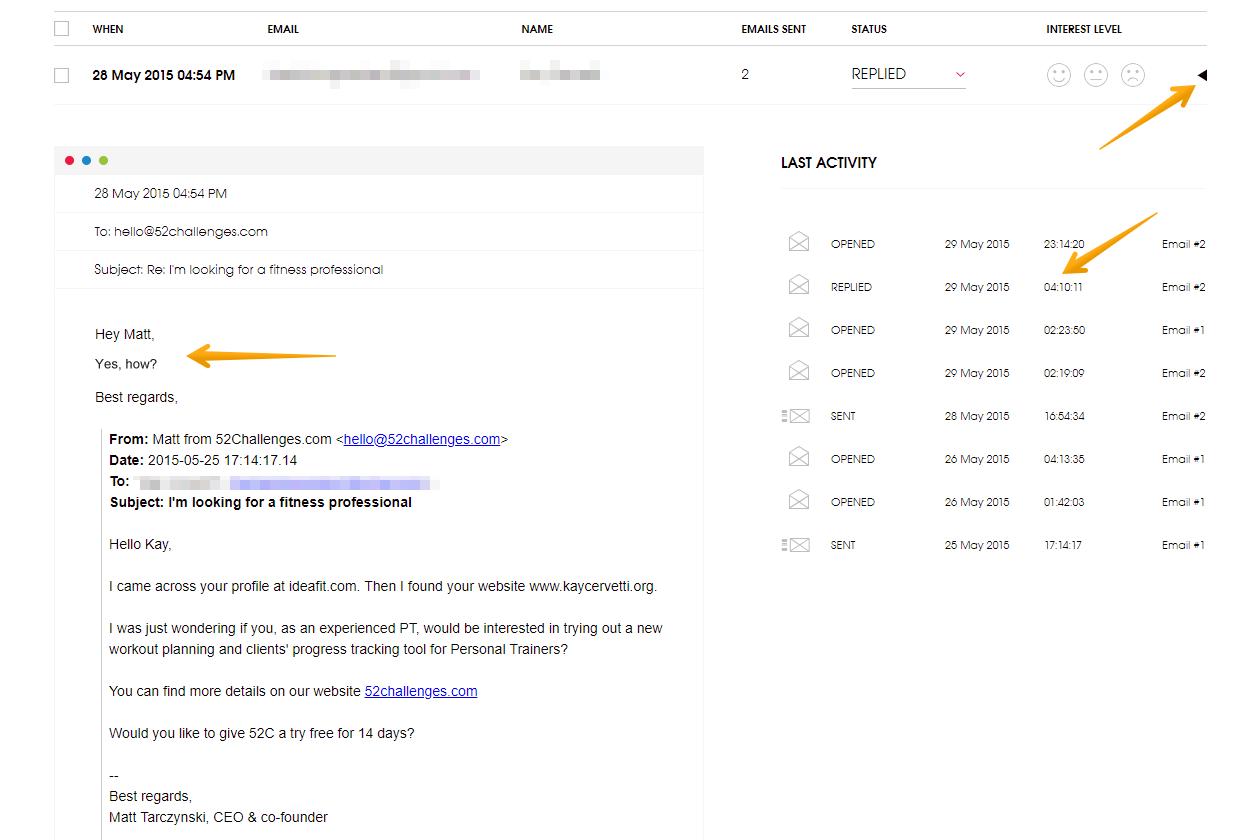Image resolution: width=1258 pixels, height=840 pixels.
Task: Click the reply text Yes, how?
Action: (126, 364)
